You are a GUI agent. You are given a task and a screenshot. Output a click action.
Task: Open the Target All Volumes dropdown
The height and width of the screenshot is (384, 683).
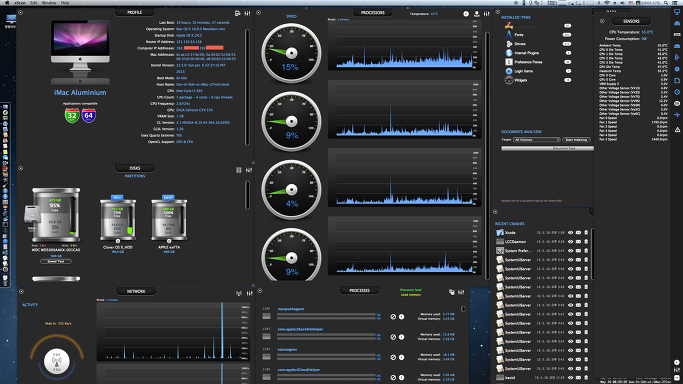click(x=537, y=140)
